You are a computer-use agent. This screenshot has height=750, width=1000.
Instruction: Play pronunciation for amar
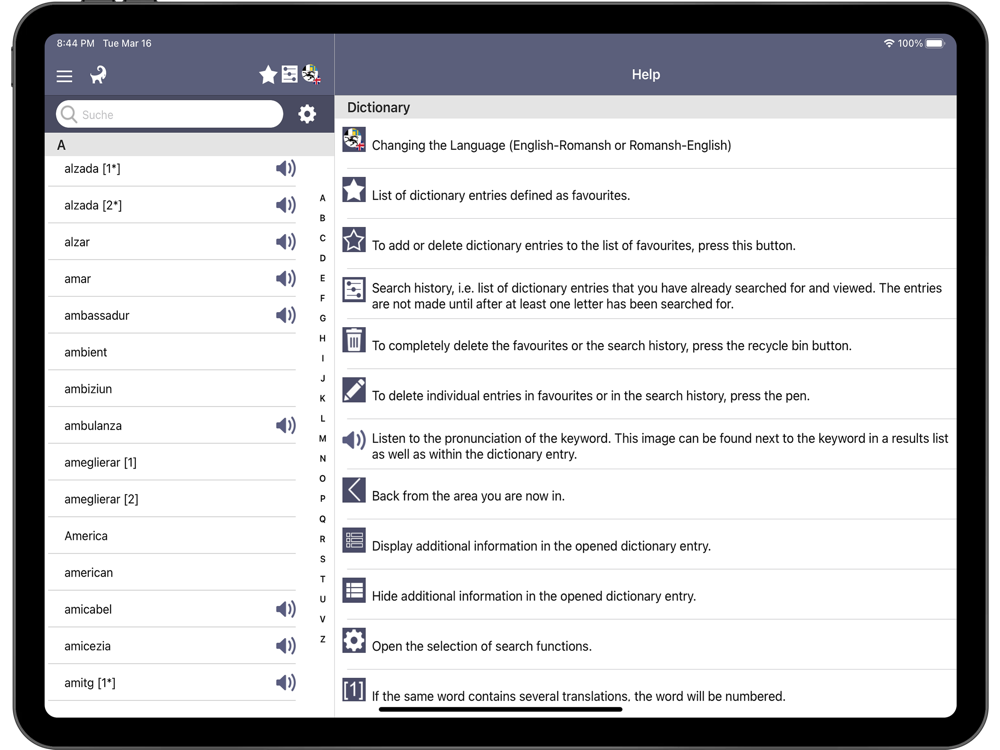coord(286,278)
